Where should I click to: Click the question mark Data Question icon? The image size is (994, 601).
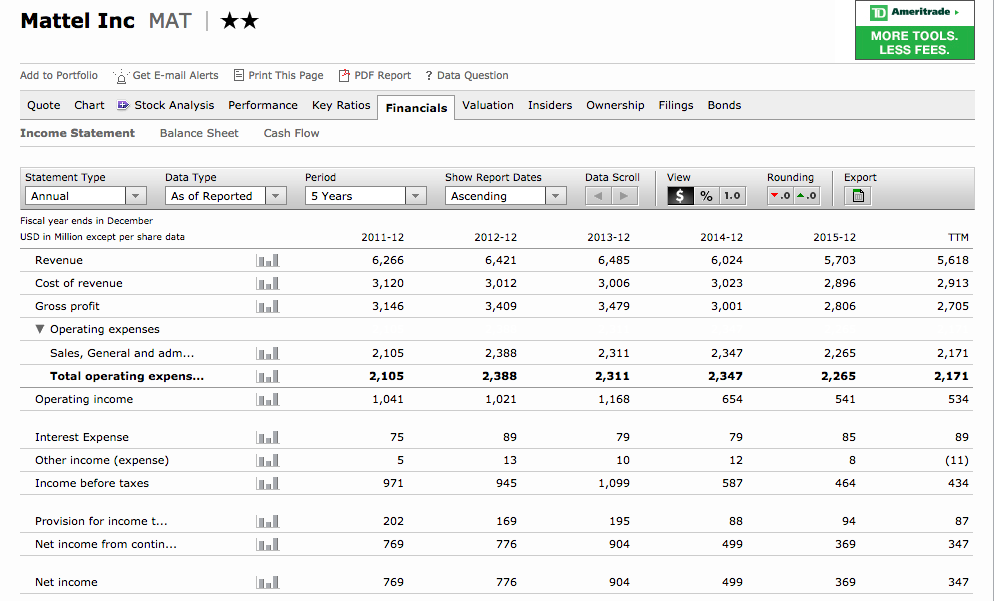tap(429, 75)
